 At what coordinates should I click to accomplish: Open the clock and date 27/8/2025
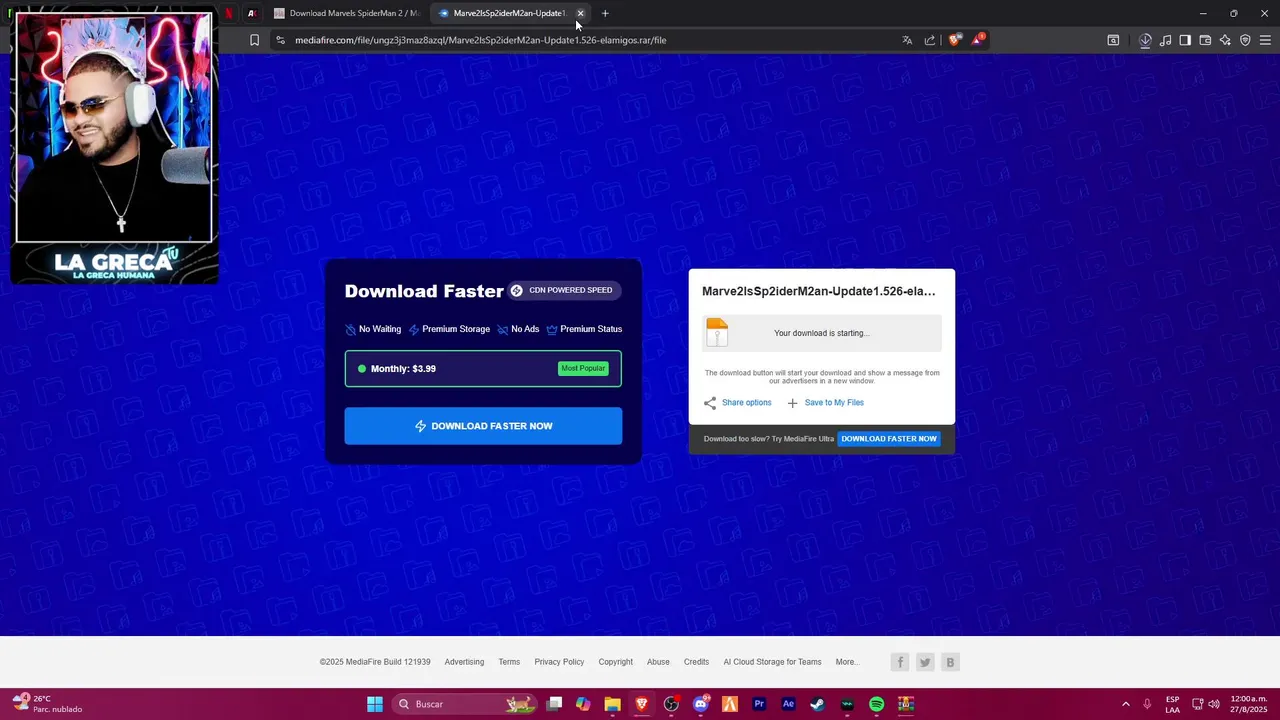point(1249,704)
